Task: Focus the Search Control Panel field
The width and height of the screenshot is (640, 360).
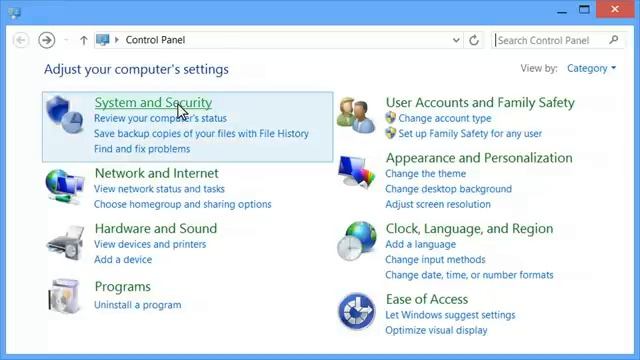Action: pyautogui.click(x=558, y=40)
